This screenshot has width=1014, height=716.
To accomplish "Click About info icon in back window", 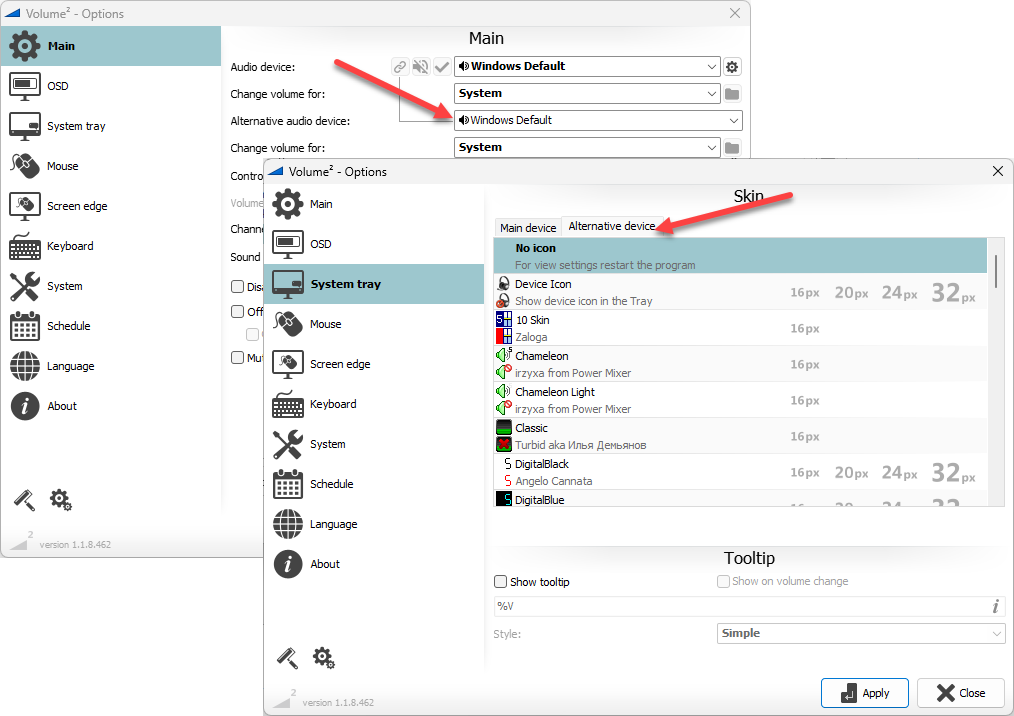I will [25, 406].
